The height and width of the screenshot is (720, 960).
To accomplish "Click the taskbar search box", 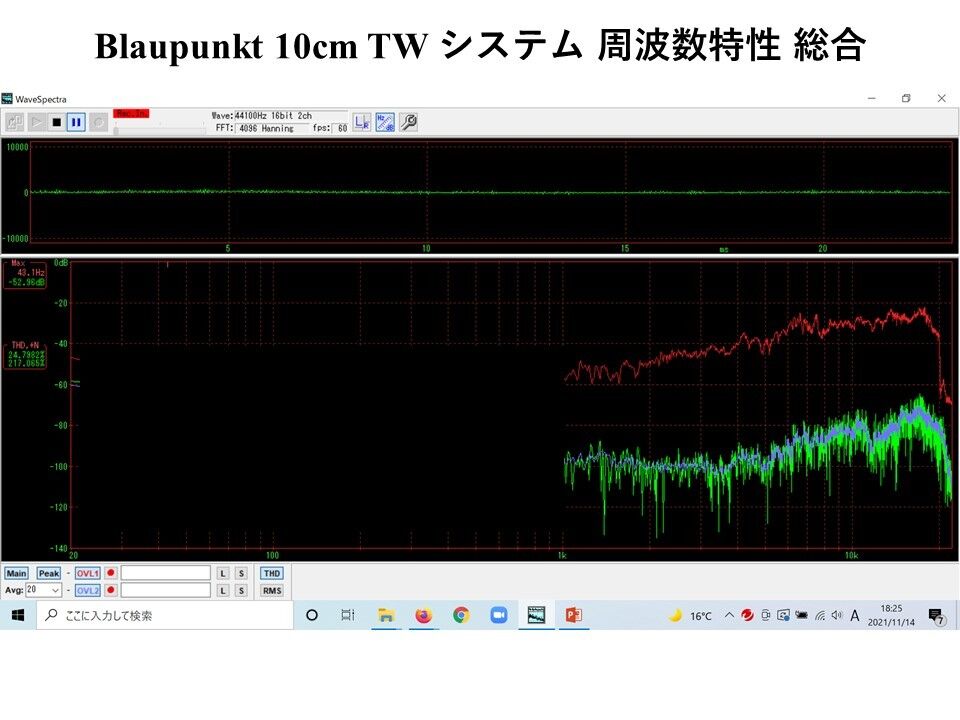I will [x=165, y=615].
